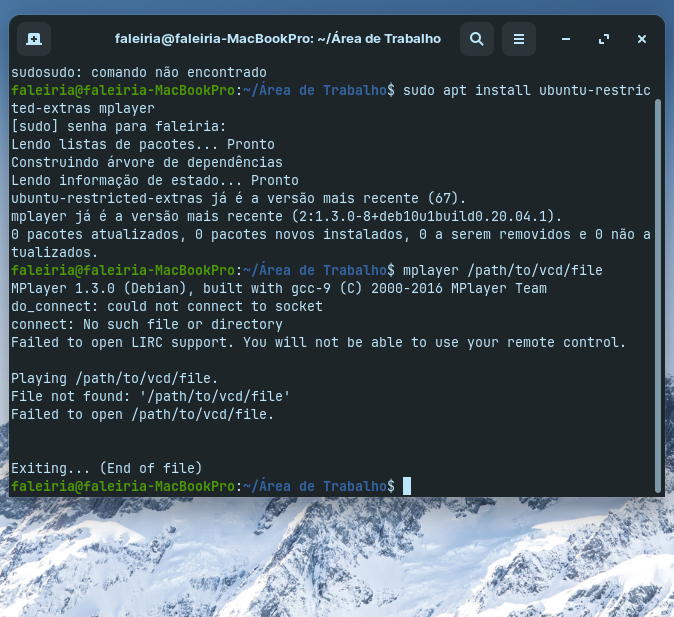Open a new terminal tab
674x617 pixels.
pyautogui.click(x=34, y=39)
